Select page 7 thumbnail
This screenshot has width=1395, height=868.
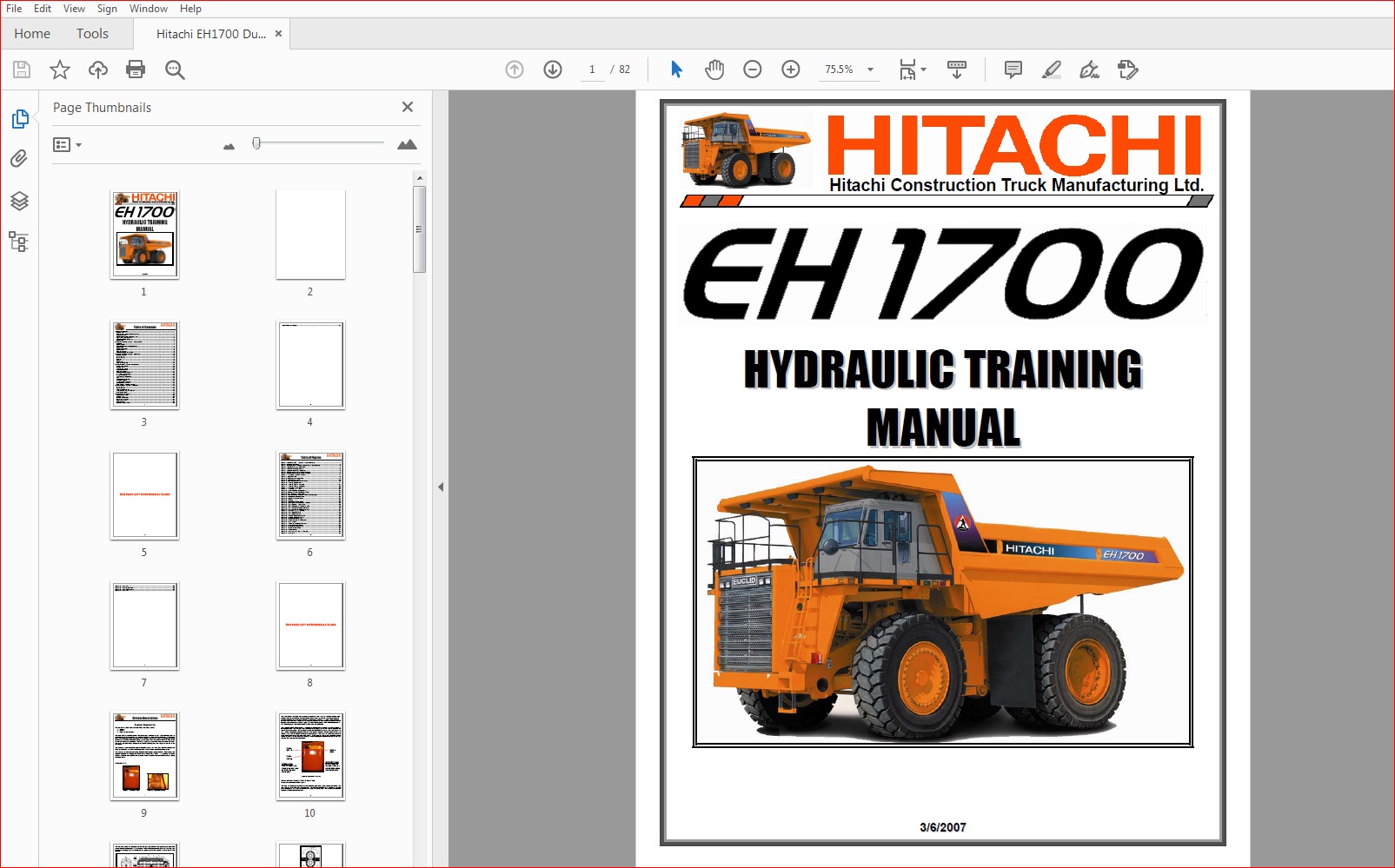tap(144, 625)
